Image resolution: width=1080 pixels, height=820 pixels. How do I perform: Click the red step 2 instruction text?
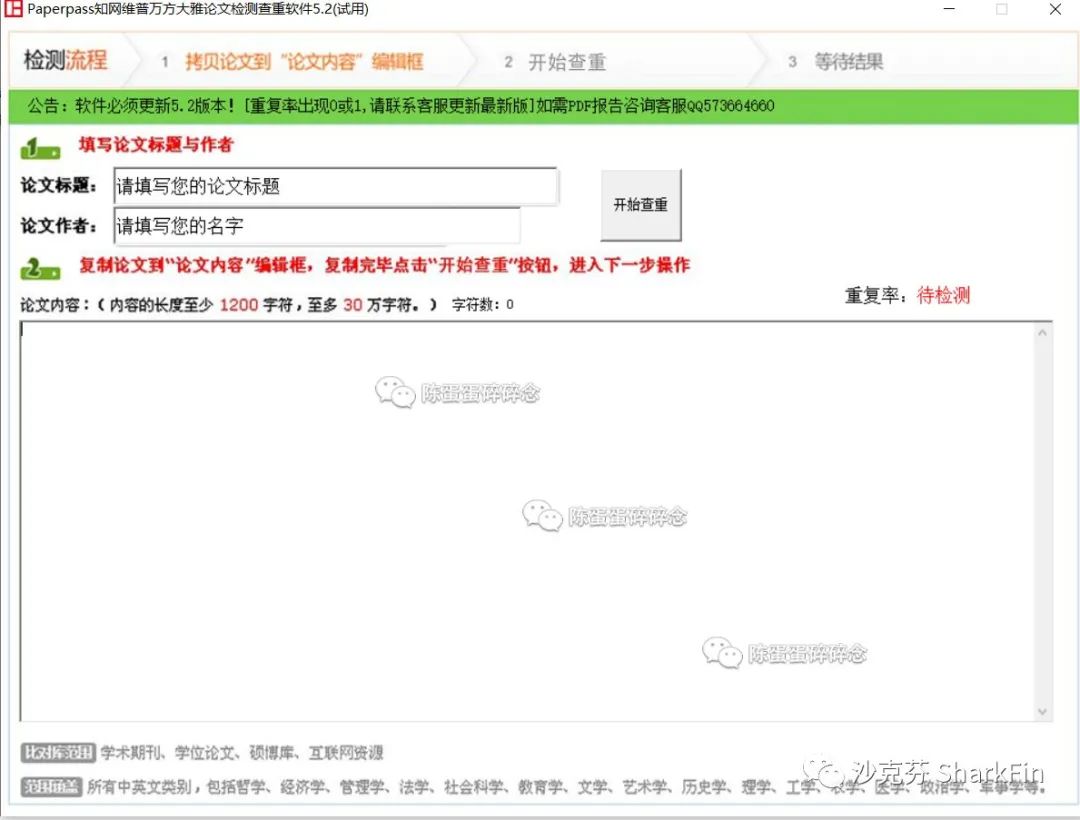pyautogui.click(x=384, y=265)
